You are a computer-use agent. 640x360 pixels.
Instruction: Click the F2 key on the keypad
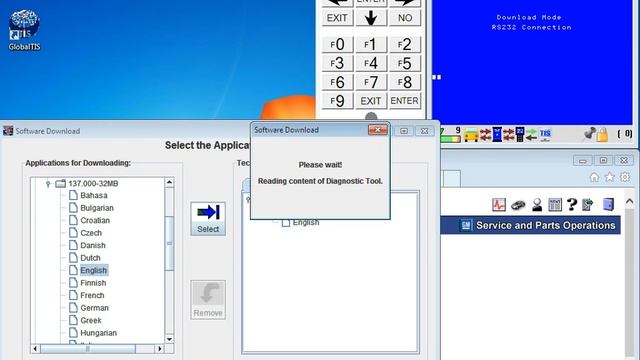click(x=404, y=44)
